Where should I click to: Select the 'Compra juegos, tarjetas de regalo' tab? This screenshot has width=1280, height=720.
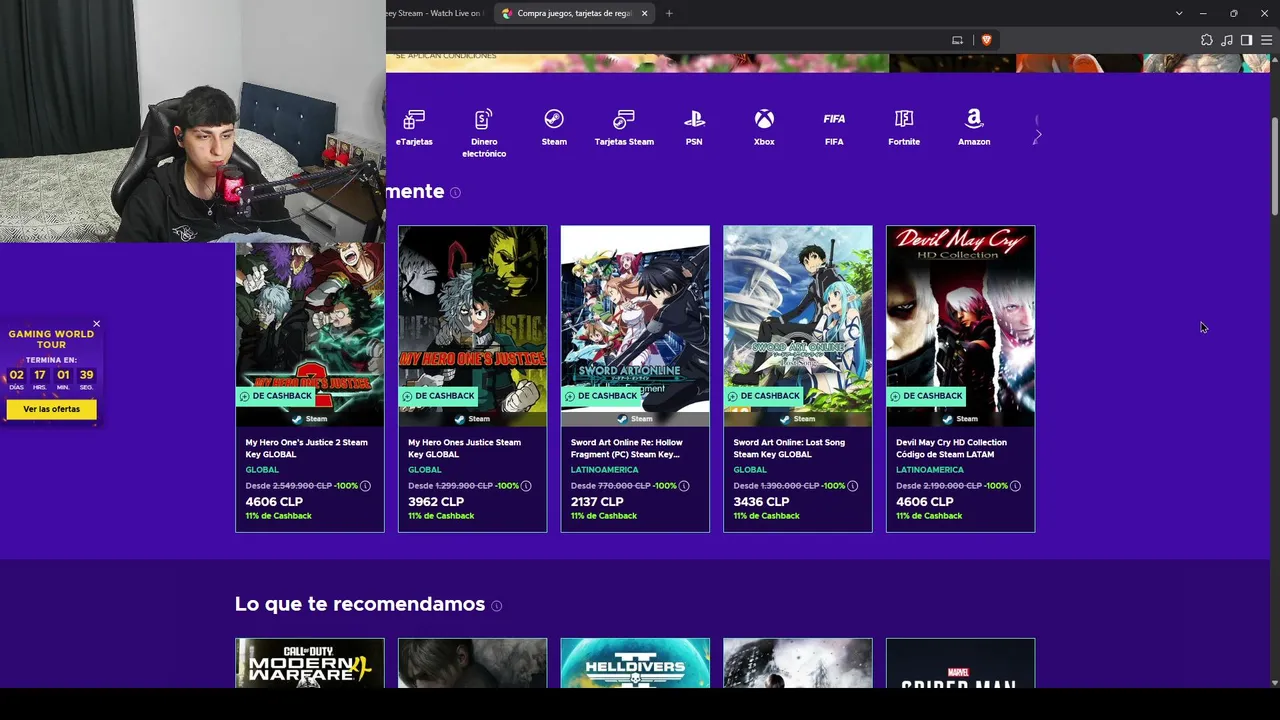point(574,13)
